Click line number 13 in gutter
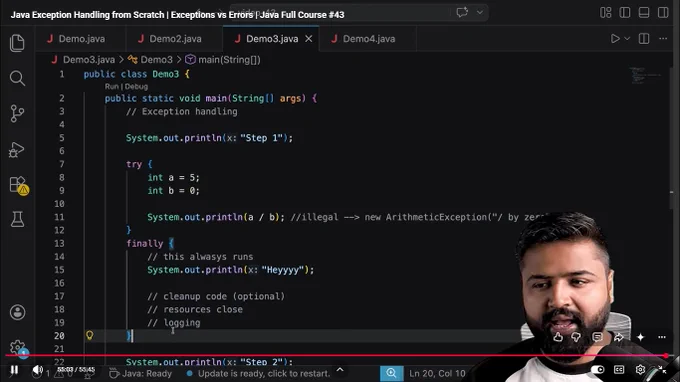Screen dimensions: 680x382 [59, 243]
